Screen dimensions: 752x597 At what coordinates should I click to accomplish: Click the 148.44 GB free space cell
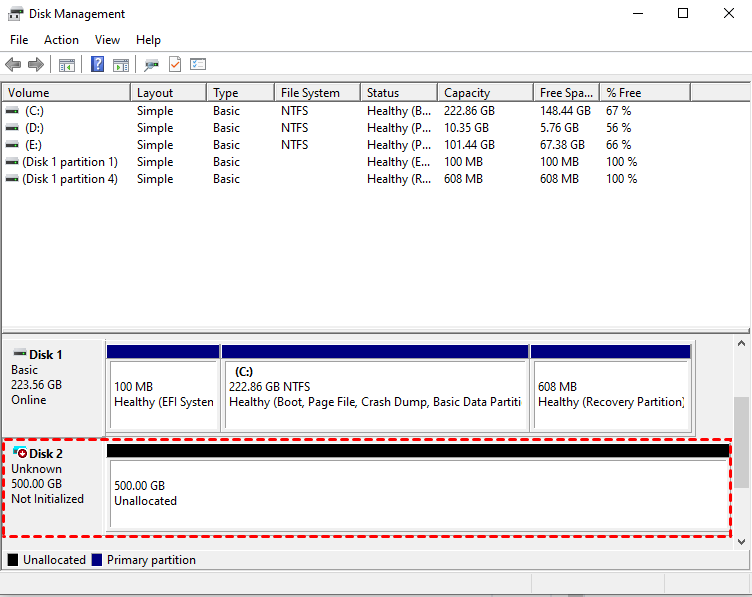[565, 111]
